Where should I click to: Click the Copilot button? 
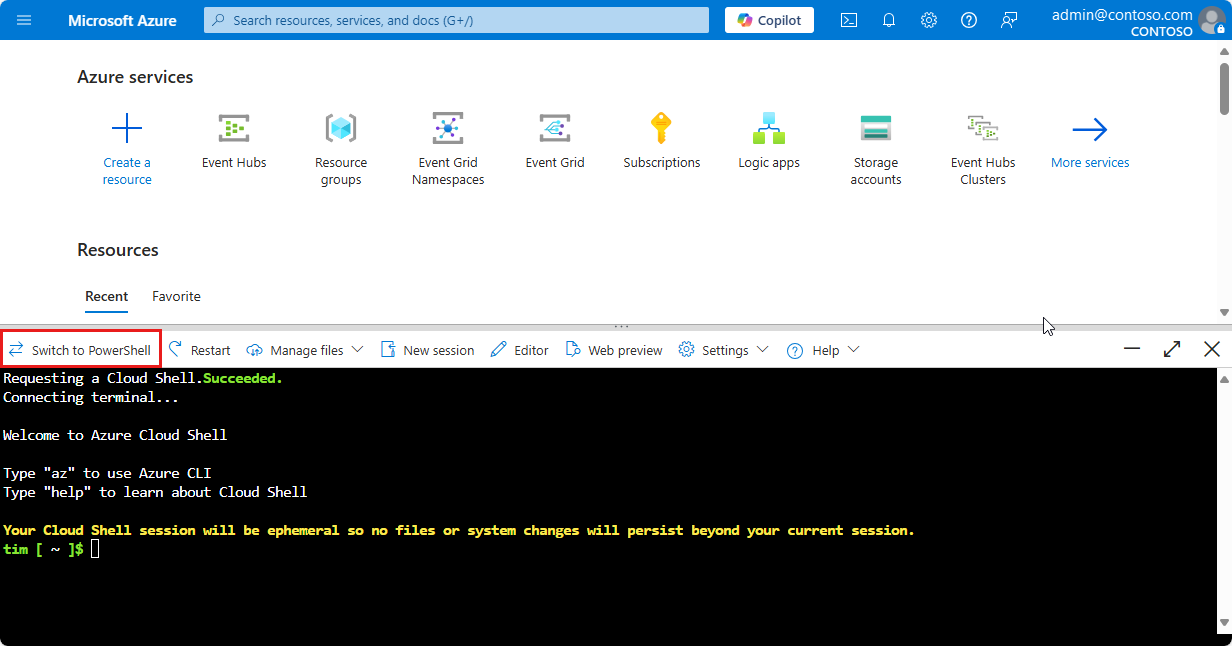pos(769,20)
